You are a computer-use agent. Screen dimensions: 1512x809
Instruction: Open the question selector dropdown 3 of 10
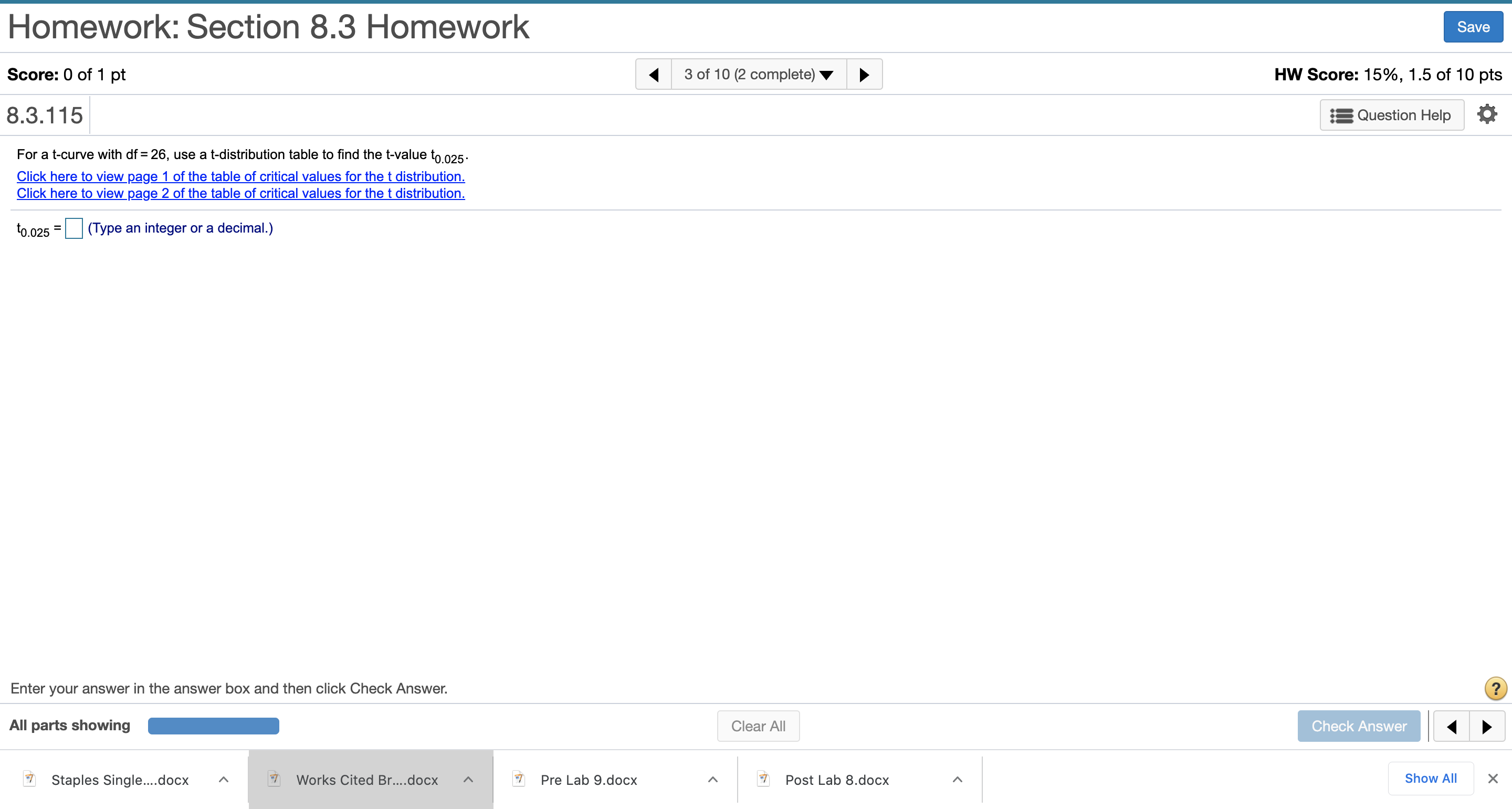pos(758,75)
